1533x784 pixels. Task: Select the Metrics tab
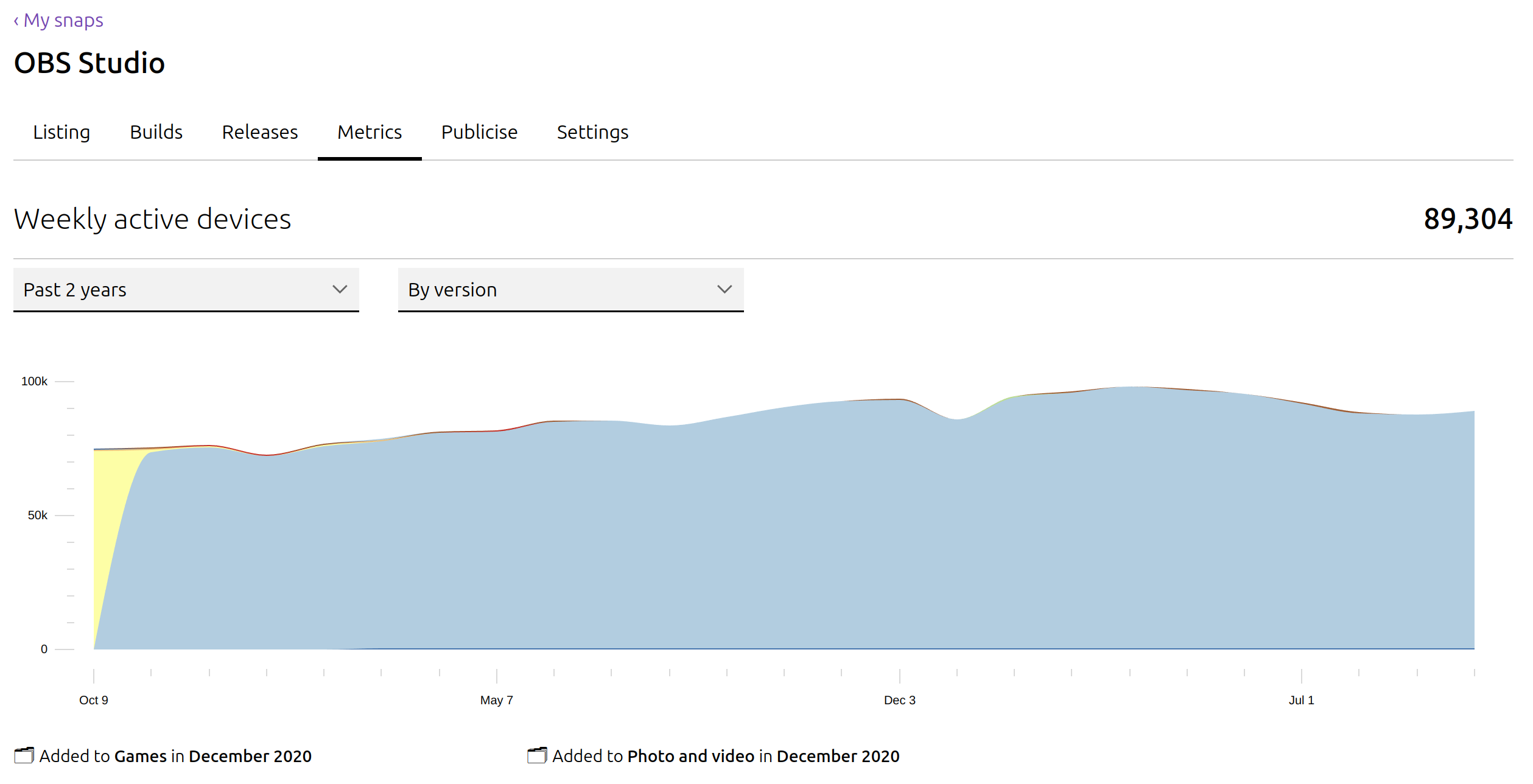tap(370, 132)
